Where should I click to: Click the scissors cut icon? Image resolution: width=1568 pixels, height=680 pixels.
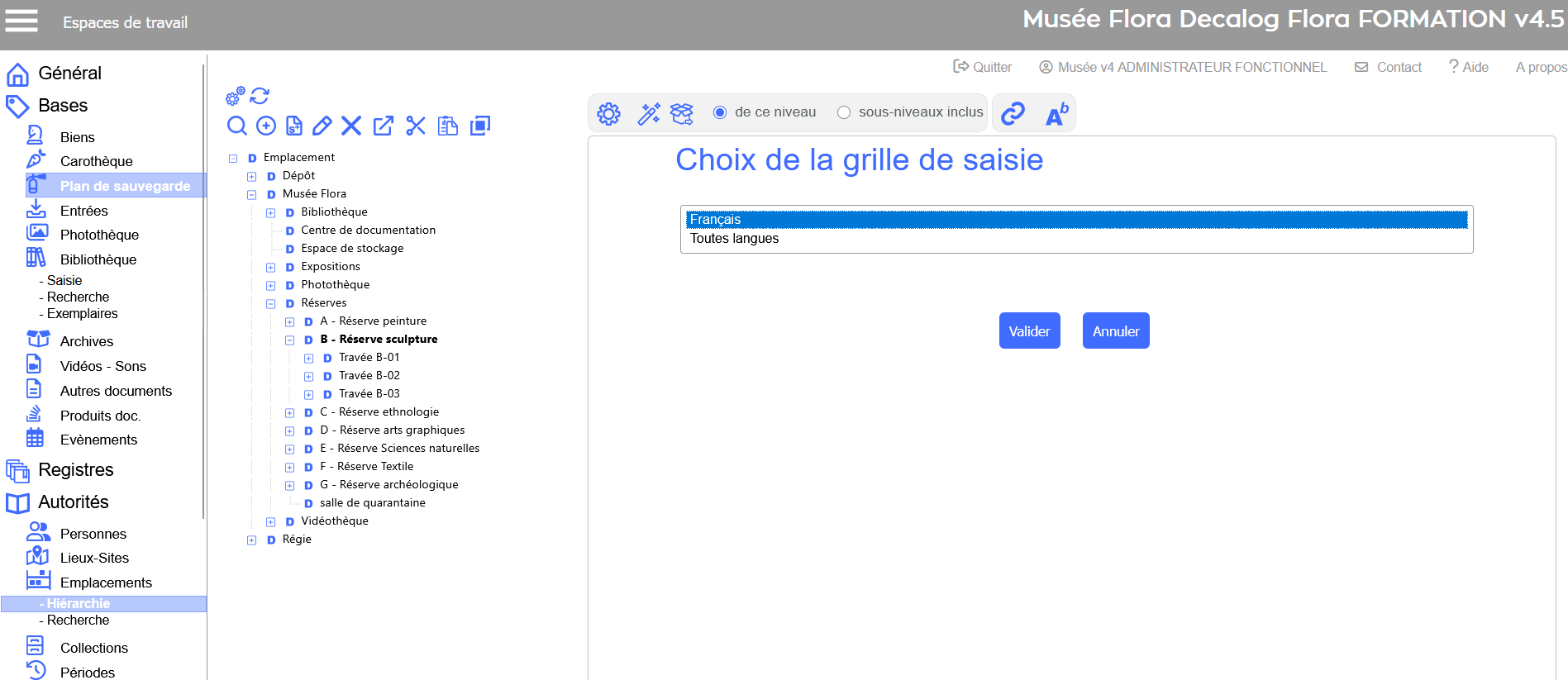tap(416, 126)
